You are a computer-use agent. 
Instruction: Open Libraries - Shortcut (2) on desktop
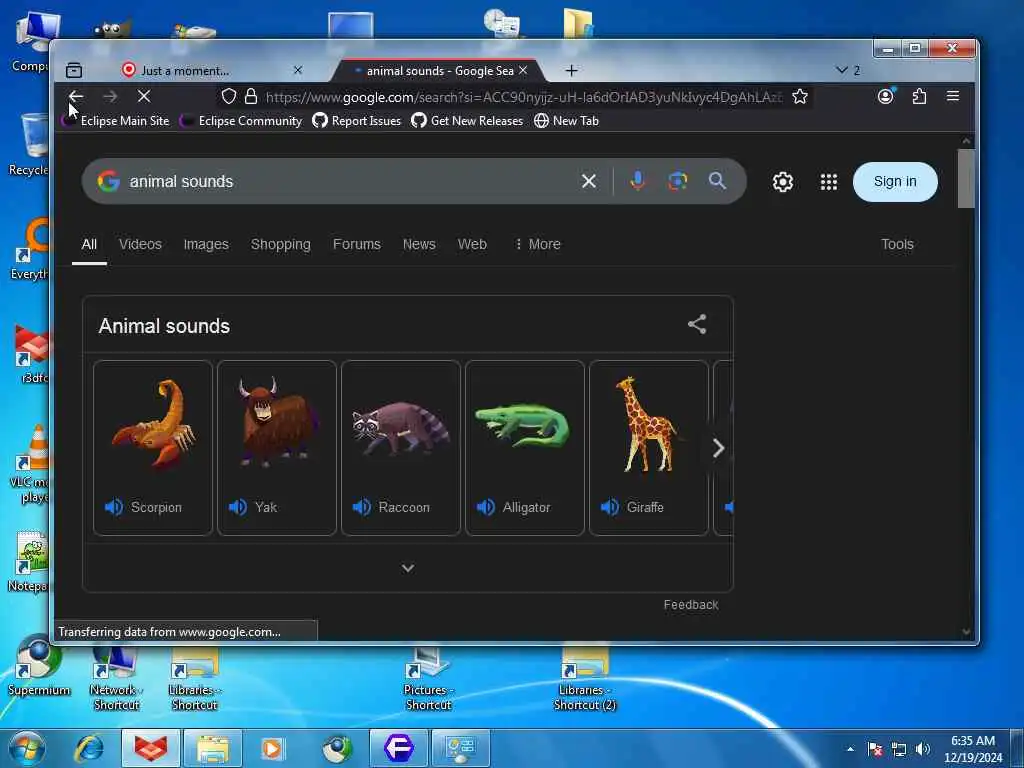[584, 679]
